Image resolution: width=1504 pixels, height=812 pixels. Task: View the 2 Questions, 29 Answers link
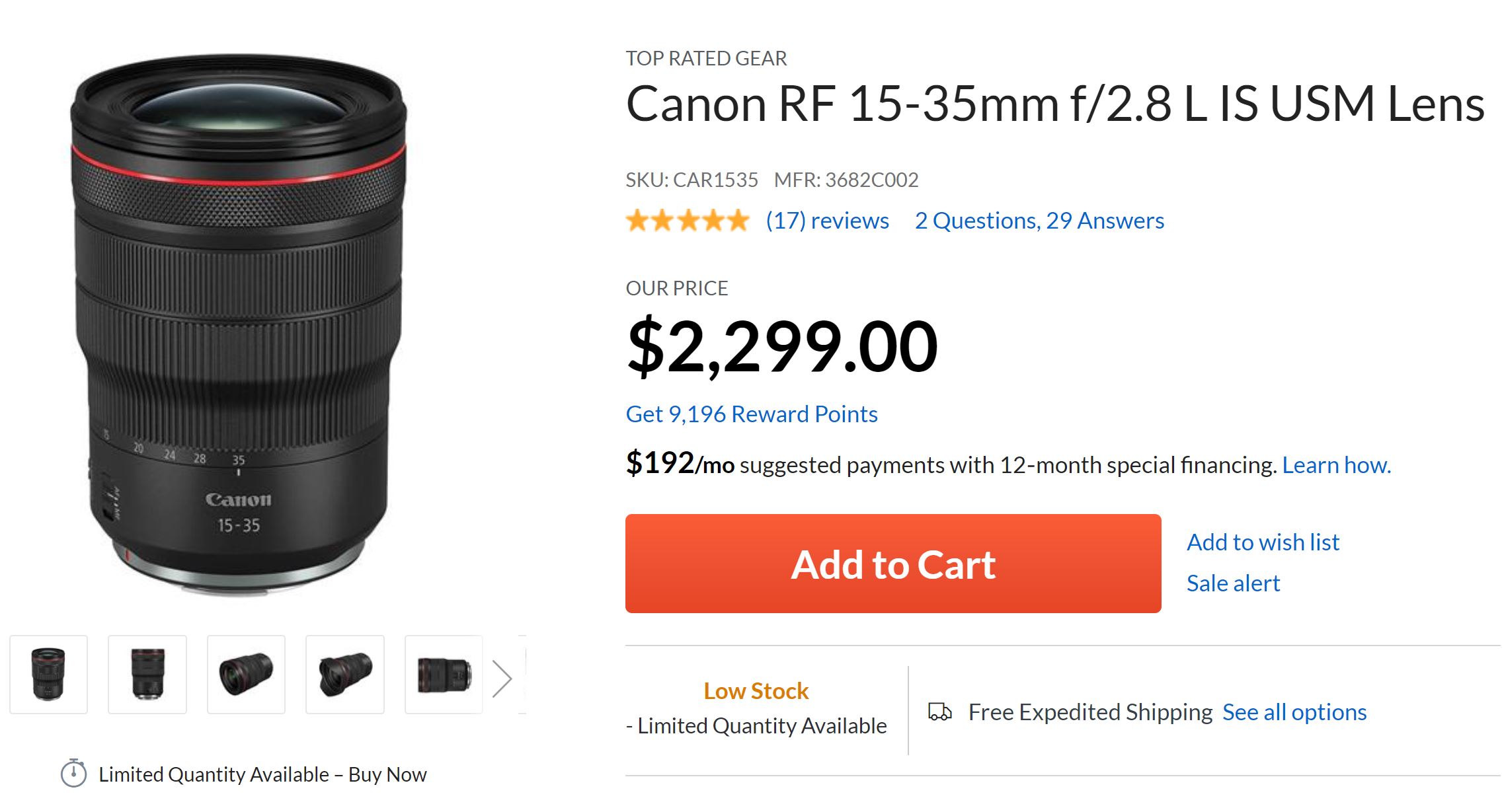pyautogui.click(x=1039, y=221)
